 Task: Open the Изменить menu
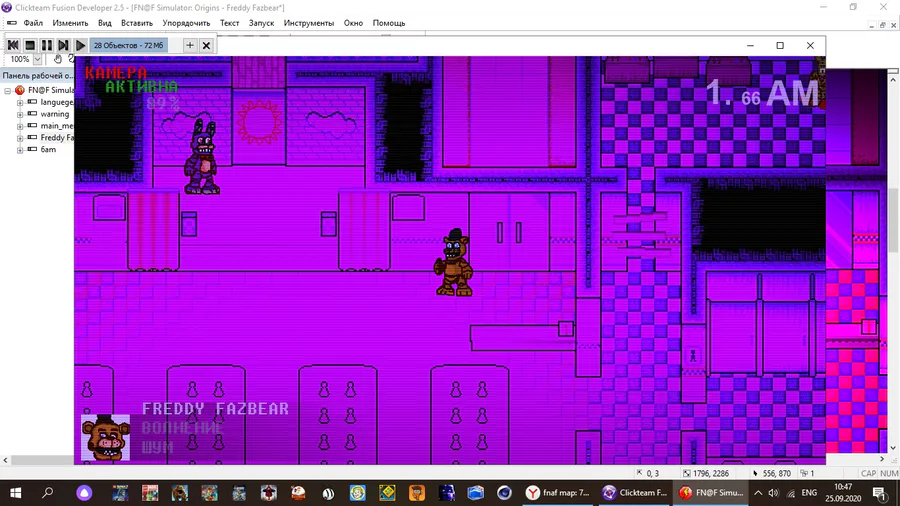click(70, 23)
